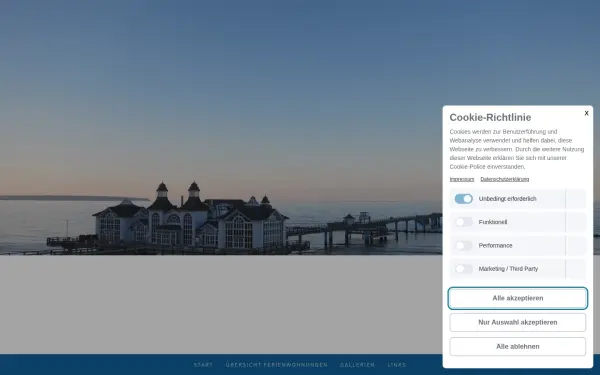Choose Nur Auswahl akzeptieren
Screen dimensions: 600x375
(x=518, y=323)
